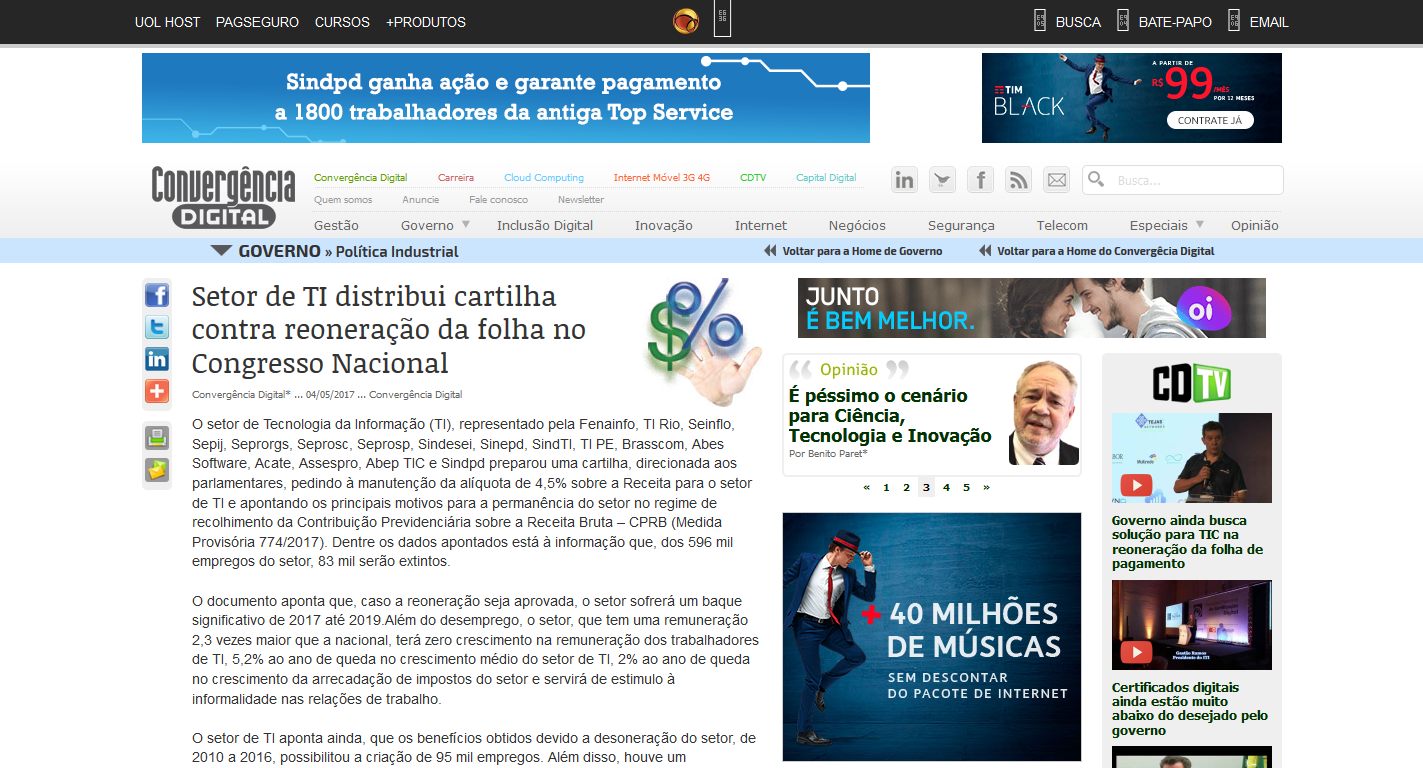Click CONTRATE JÁ button in TIM ad

pyautogui.click(x=1209, y=120)
